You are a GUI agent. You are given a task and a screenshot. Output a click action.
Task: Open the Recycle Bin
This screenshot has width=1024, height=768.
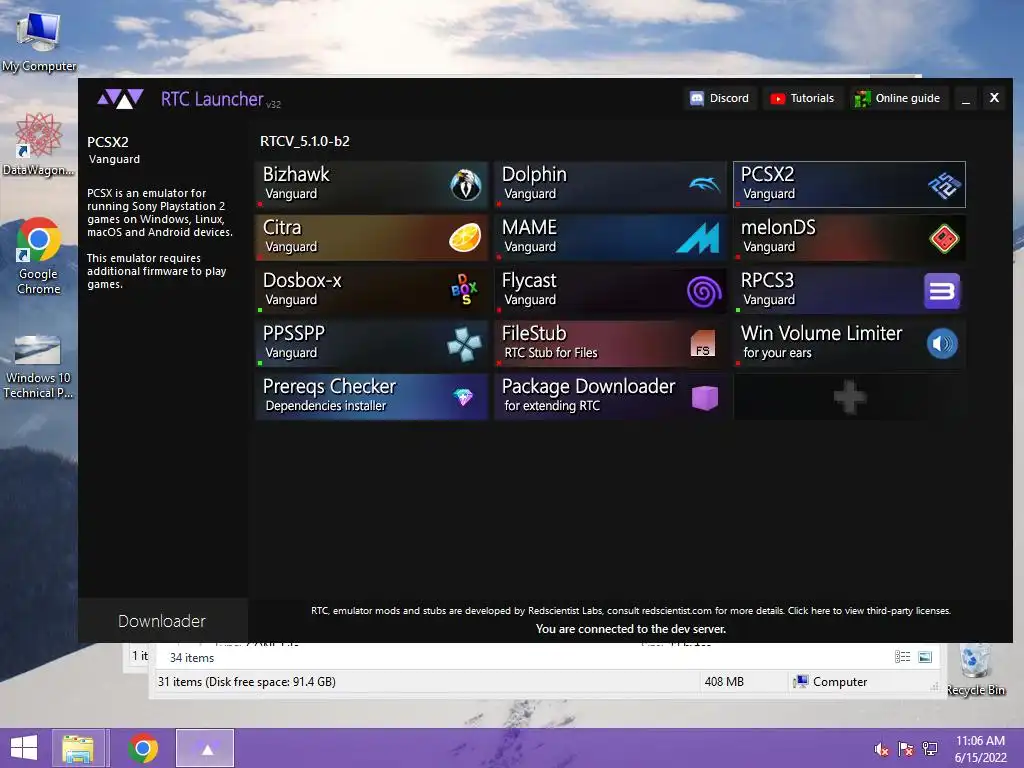click(976, 670)
